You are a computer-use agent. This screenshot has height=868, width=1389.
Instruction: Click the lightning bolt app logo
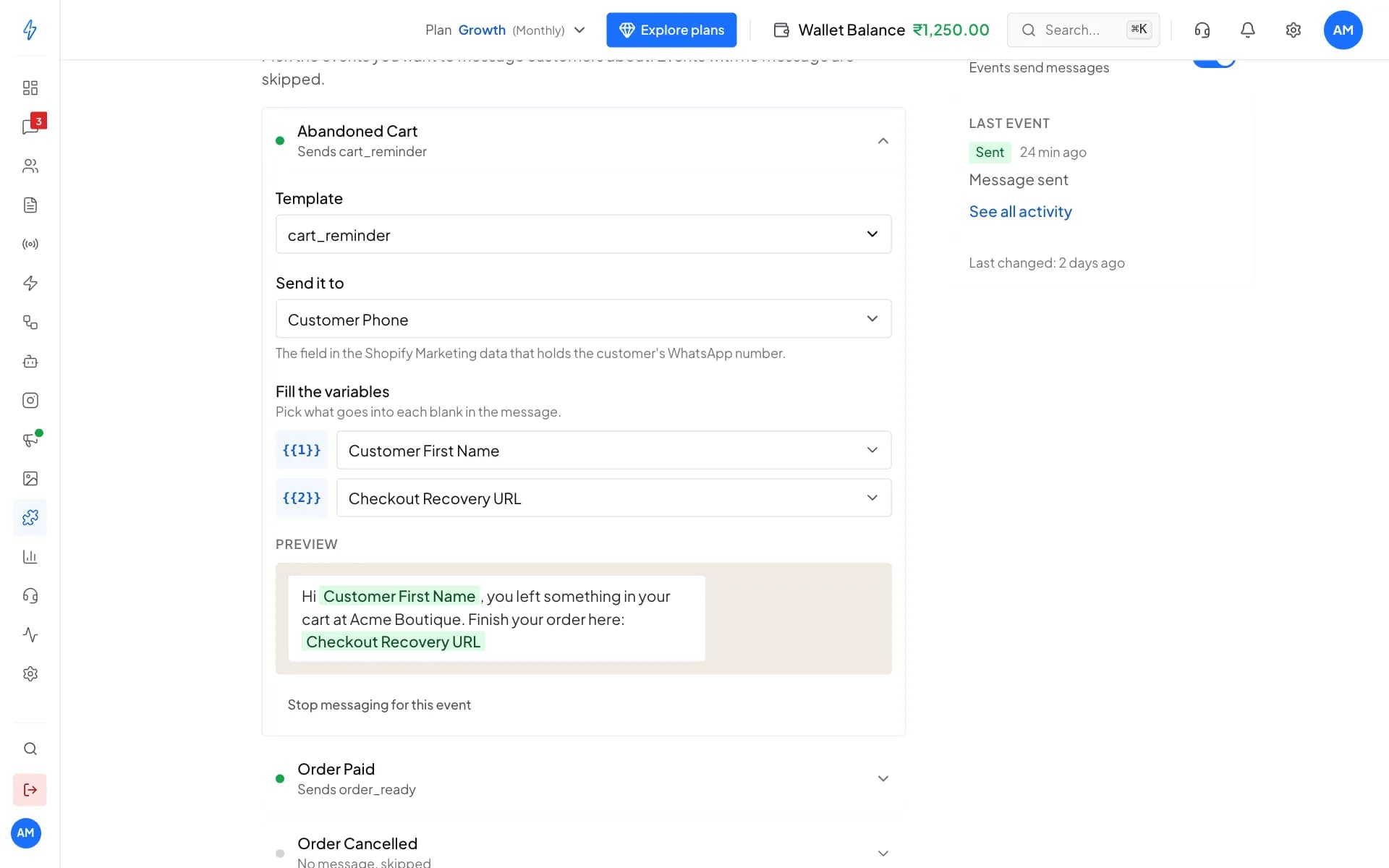coord(30,30)
